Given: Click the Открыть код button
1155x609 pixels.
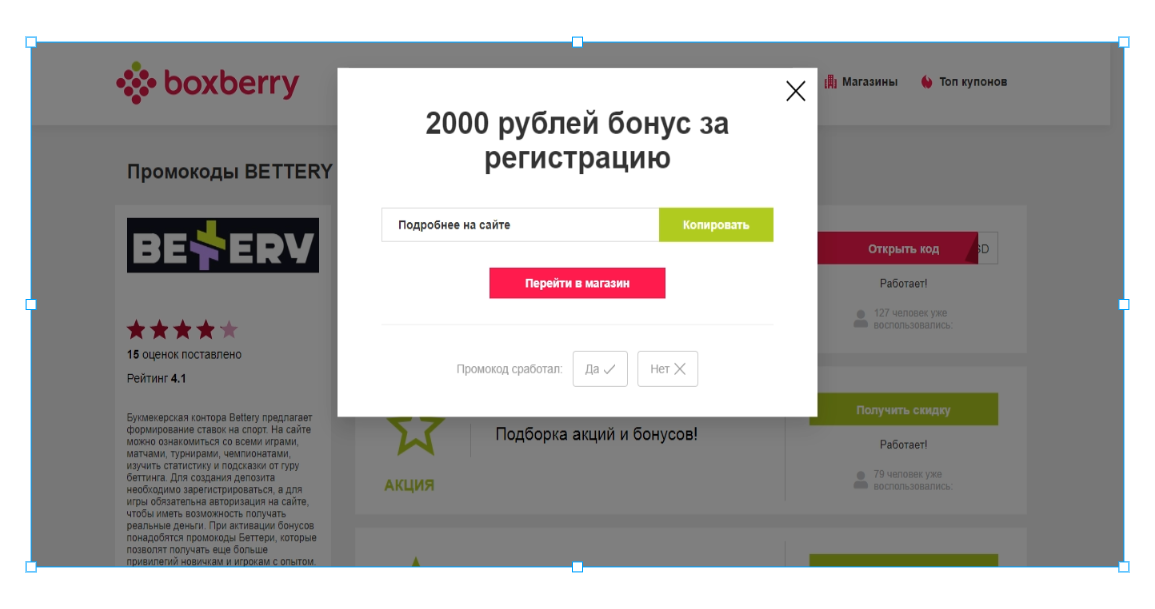Looking at the screenshot, I should coord(897,249).
